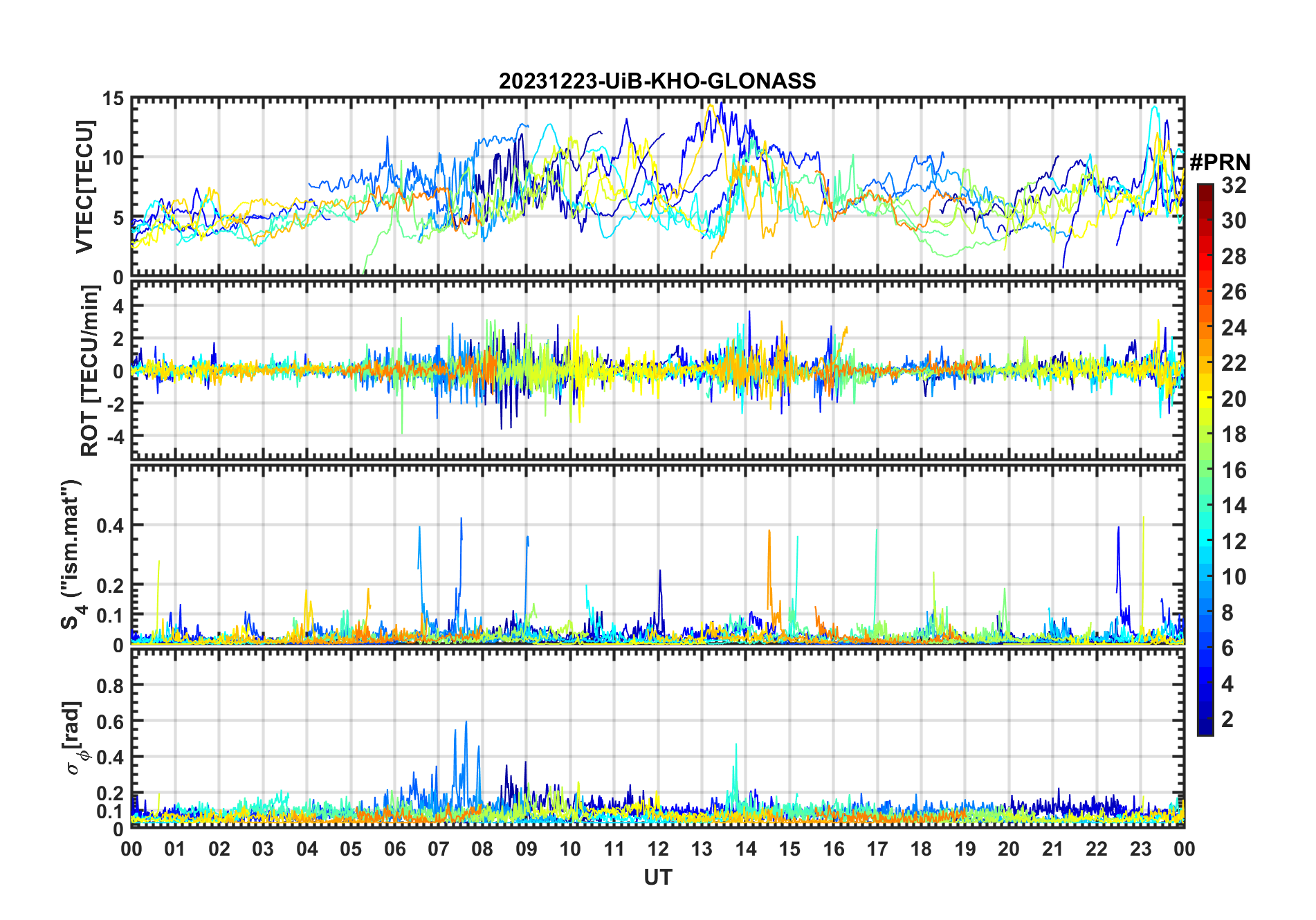Select x-axis hour tick label 17

(x=877, y=849)
